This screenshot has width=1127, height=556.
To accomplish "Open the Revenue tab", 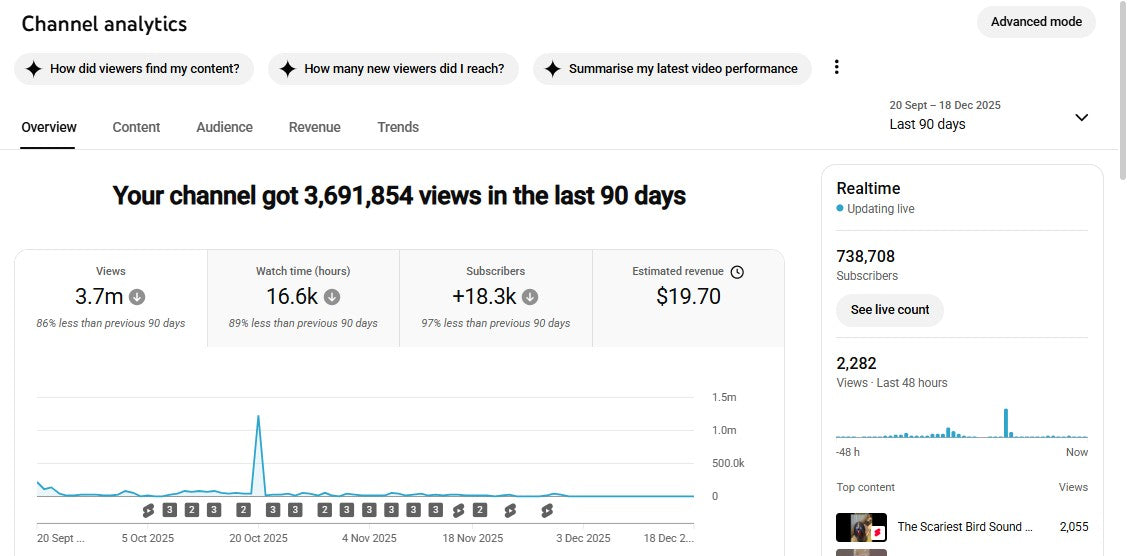I will click(x=314, y=127).
